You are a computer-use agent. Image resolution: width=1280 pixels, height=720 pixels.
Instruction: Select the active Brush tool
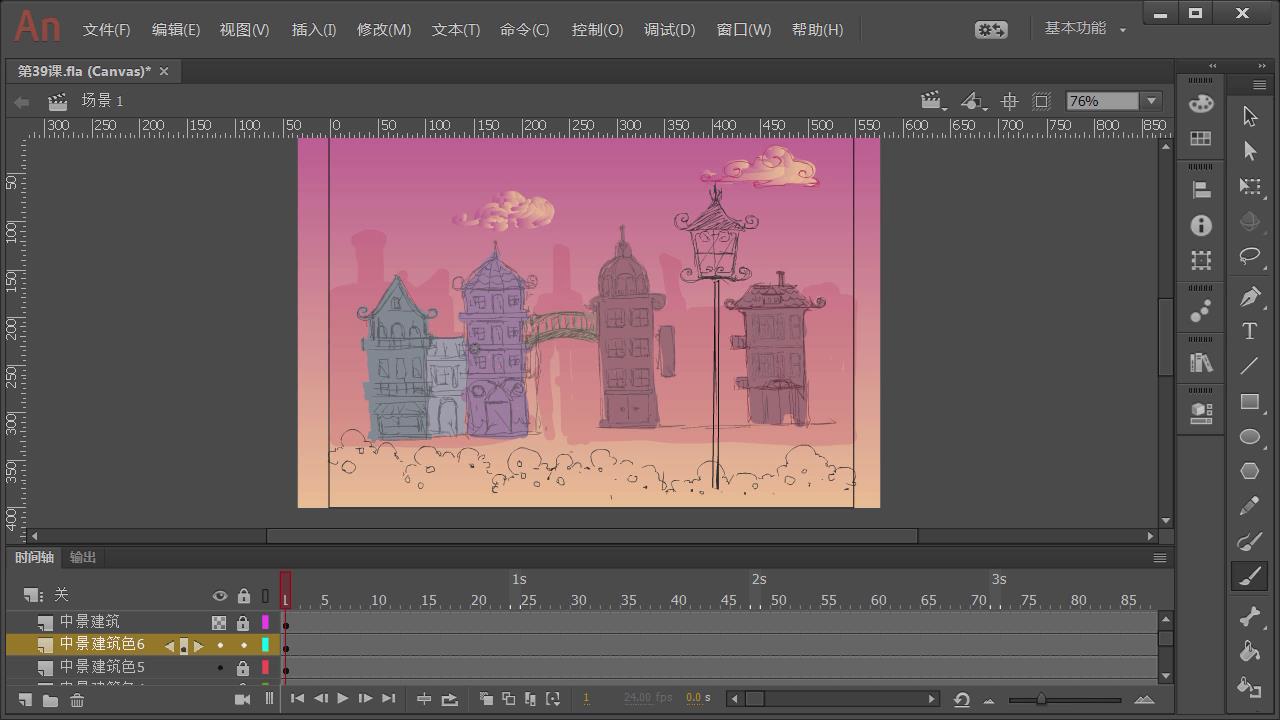coord(1250,576)
